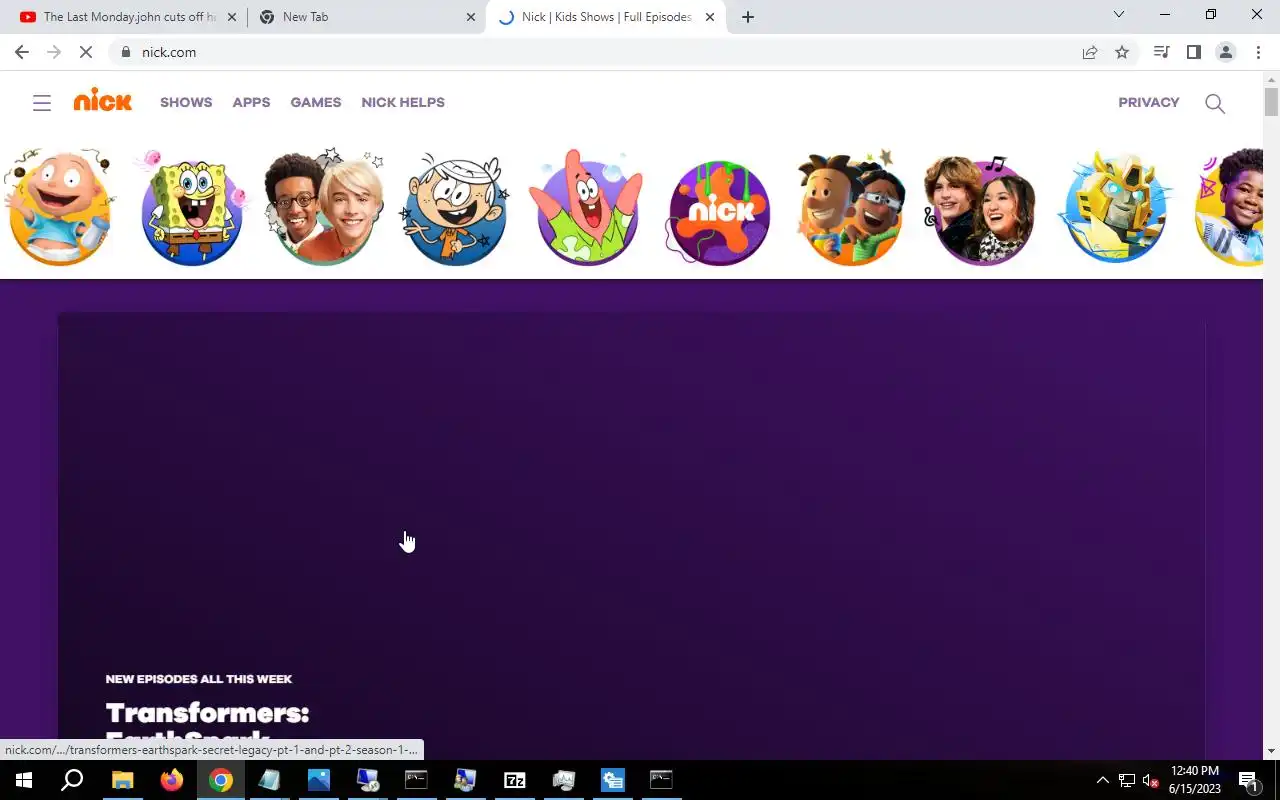
Task: Open the 12:40 PM taskbar clock
Action: [x=1195, y=780]
